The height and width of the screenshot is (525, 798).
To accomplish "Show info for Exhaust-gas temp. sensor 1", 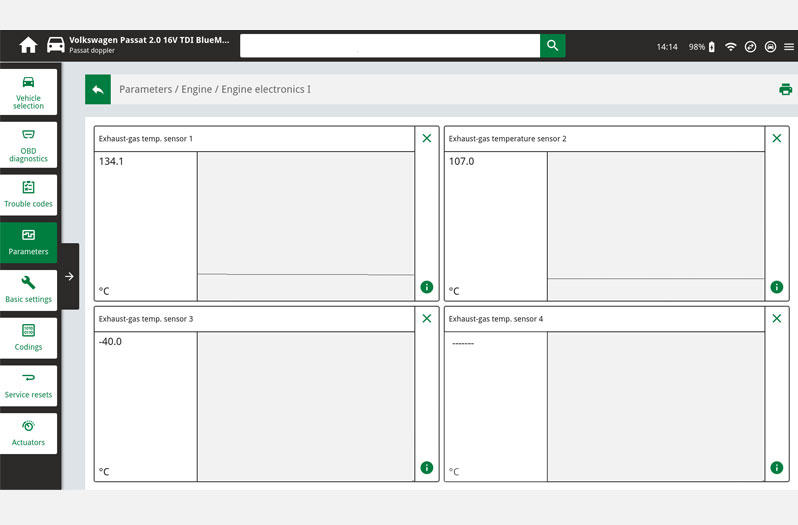I will (427, 287).
